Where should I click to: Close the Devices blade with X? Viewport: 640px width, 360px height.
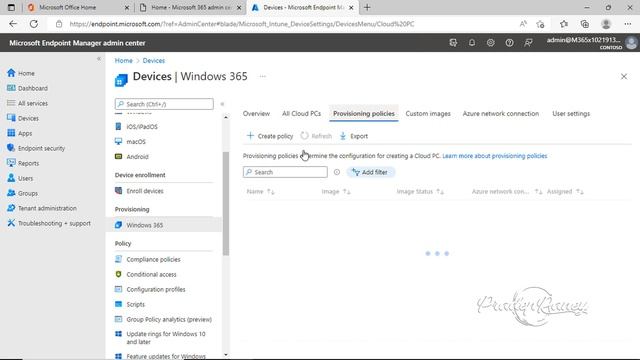[x=624, y=76]
